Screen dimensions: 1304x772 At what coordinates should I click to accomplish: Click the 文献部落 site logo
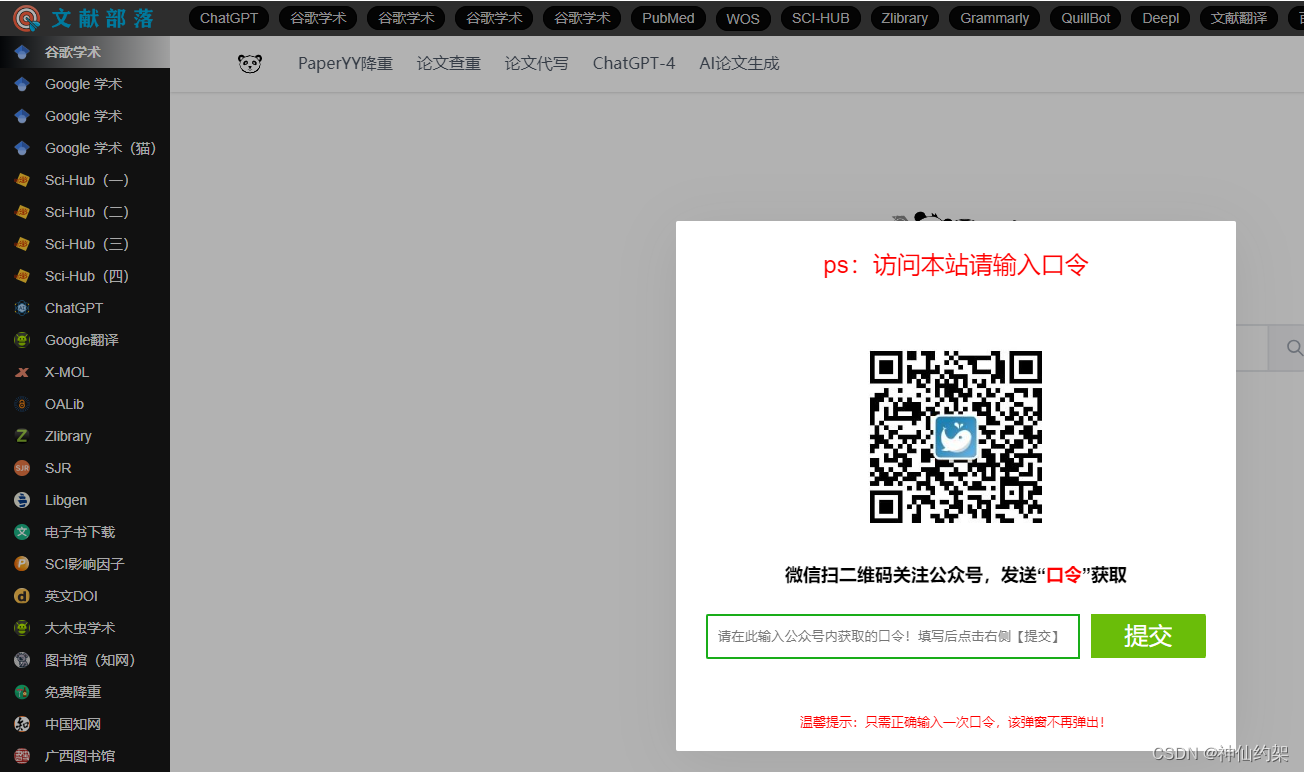83,17
